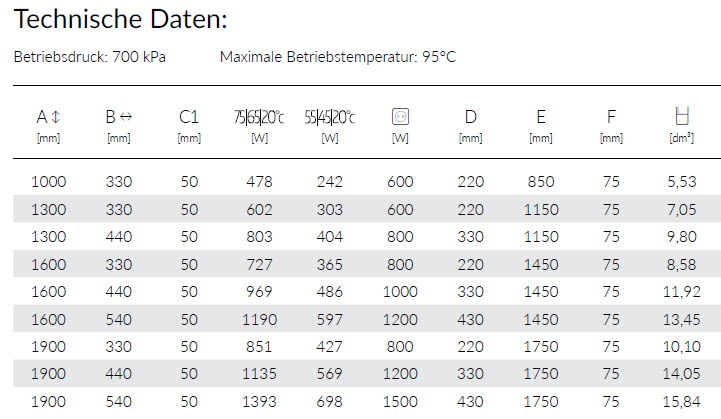This screenshot has width=721, height=419.
Task: Click the electric socket icon in header
Action: coord(400,117)
